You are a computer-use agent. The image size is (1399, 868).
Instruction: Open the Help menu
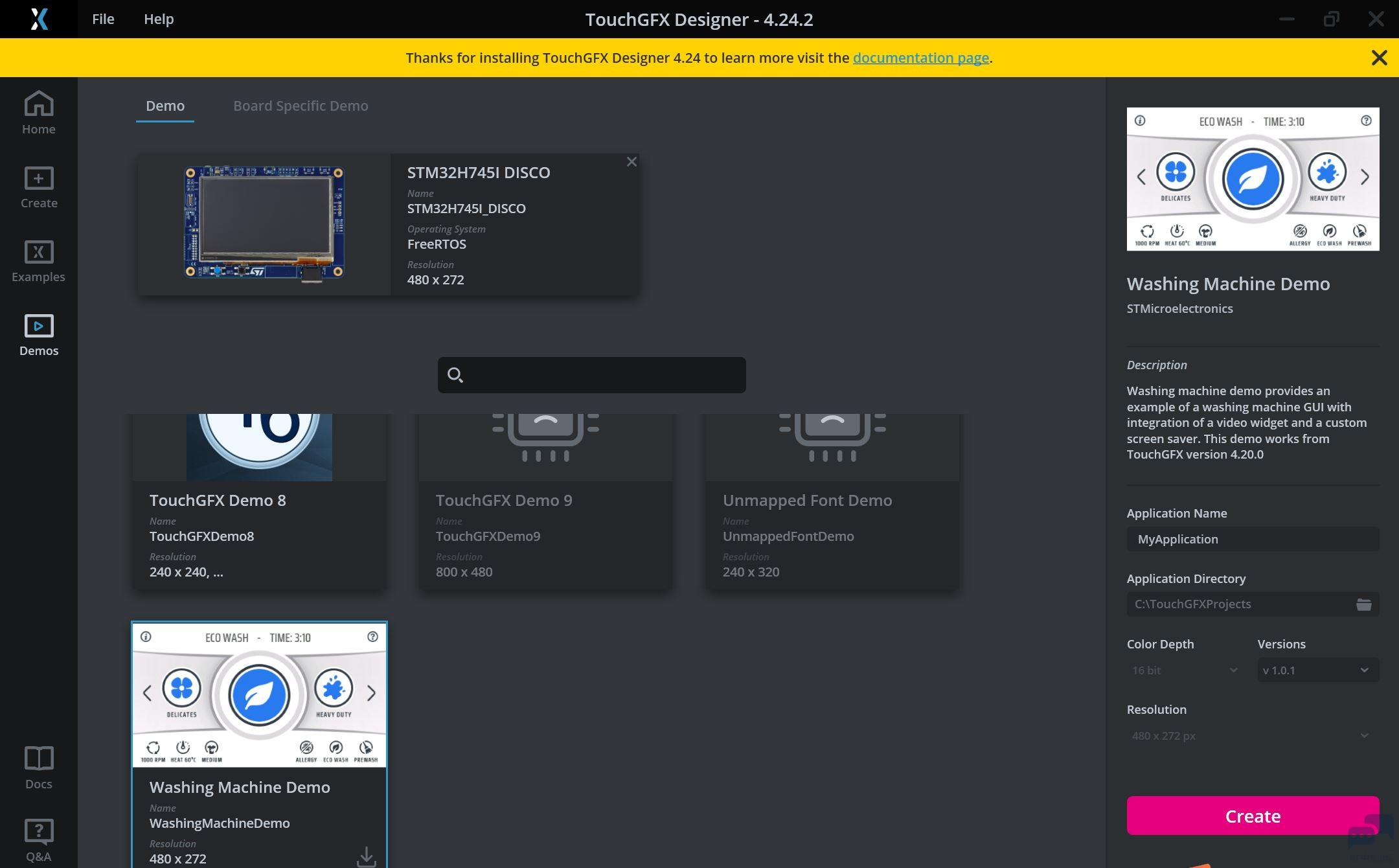tap(159, 19)
